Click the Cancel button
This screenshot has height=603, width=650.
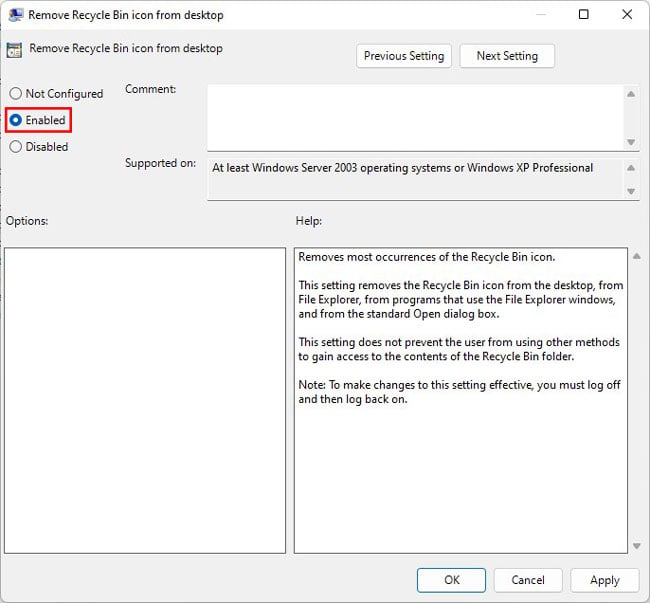pyautogui.click(x=528, y=580)
